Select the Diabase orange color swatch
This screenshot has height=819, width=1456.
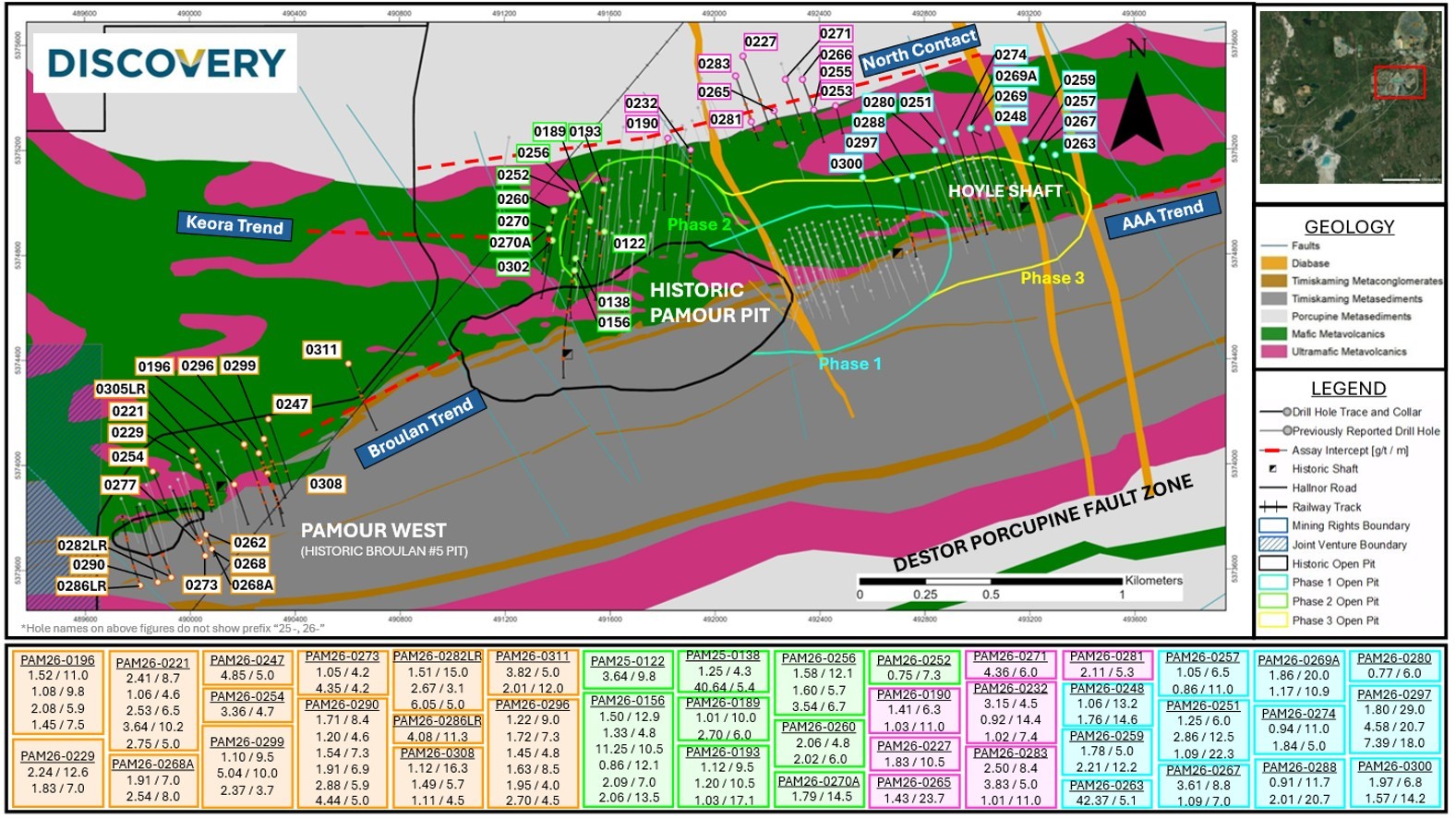(x=1273, y=263)
